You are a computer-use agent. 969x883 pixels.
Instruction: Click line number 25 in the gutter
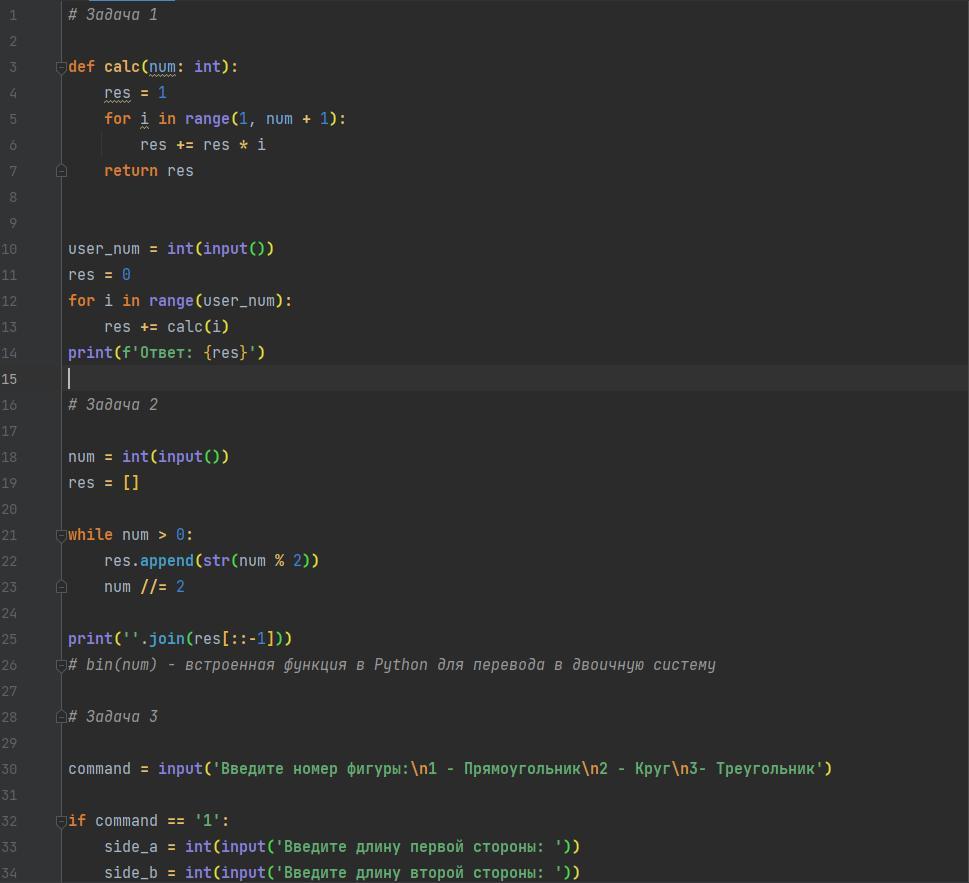tap(10, 639)
